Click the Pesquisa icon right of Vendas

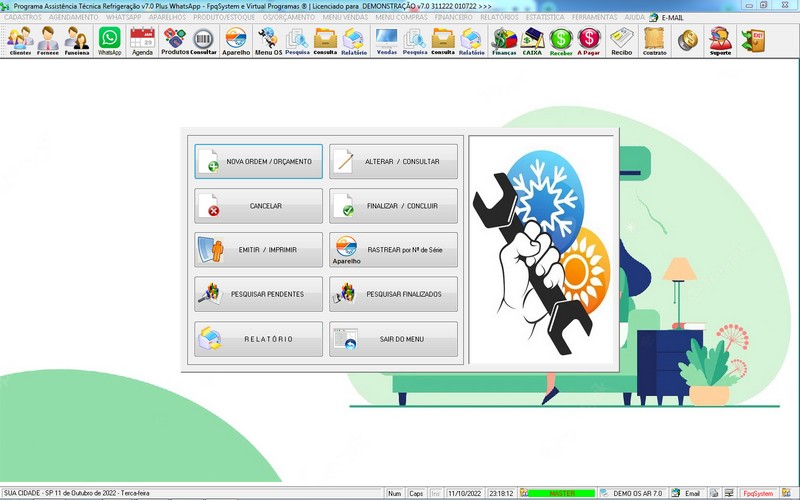point(415,41)
